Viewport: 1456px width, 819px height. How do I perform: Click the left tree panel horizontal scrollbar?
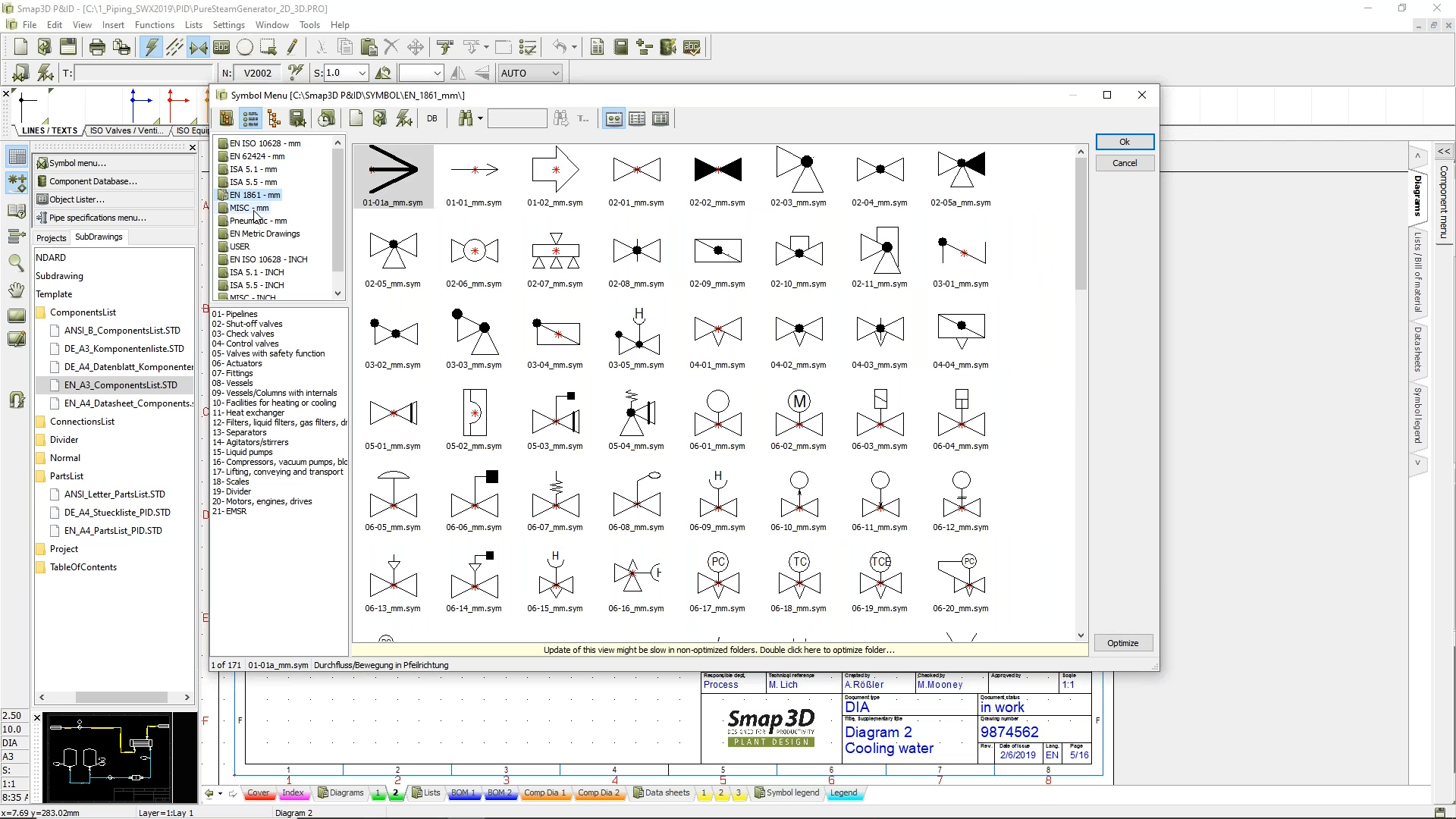(114, 697)
